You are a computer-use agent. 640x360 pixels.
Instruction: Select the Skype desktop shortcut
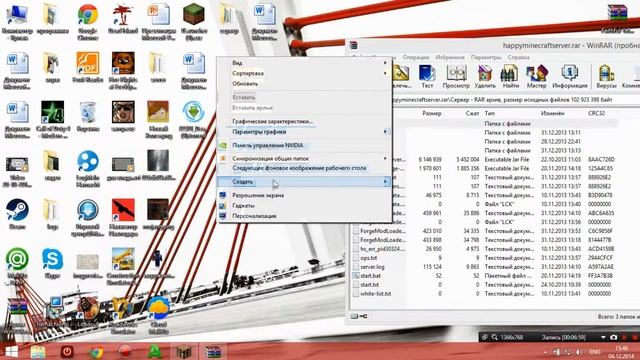click(x=53, y=263)
